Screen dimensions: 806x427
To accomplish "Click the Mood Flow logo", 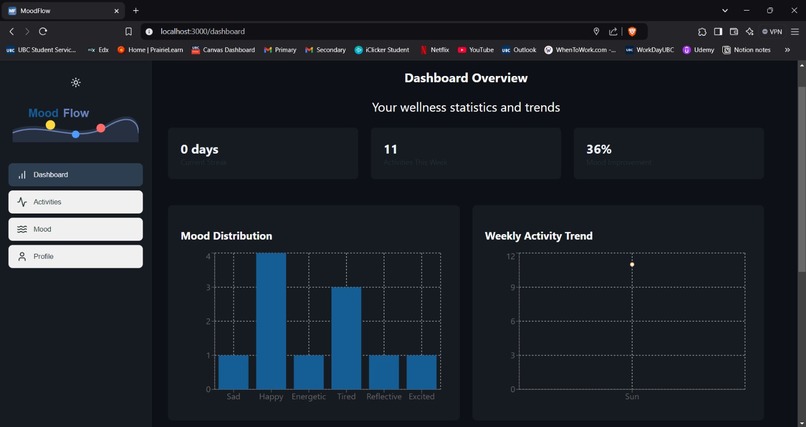I will (76, 123).
